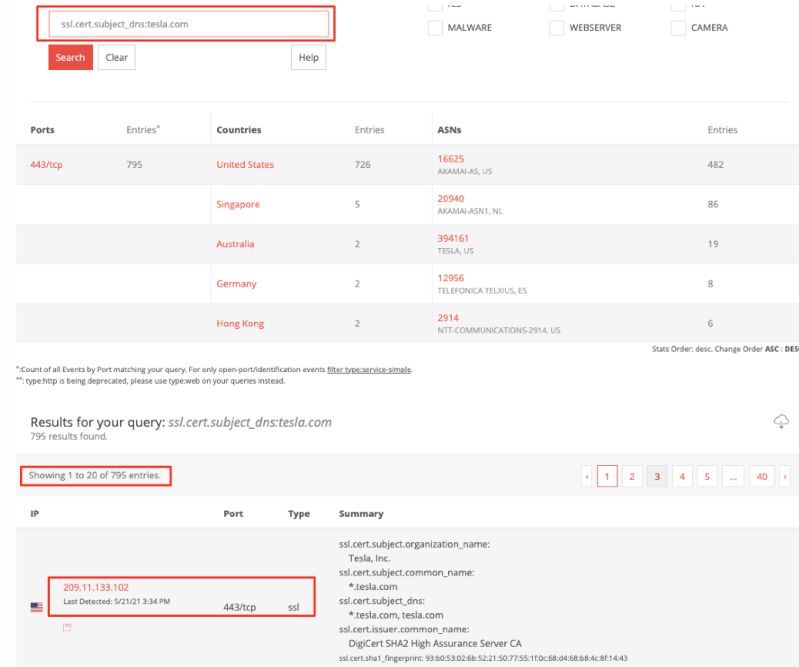This screenshot has height=667, width=799.
Task: Click the Ports column header
Action: click(42, 130)
